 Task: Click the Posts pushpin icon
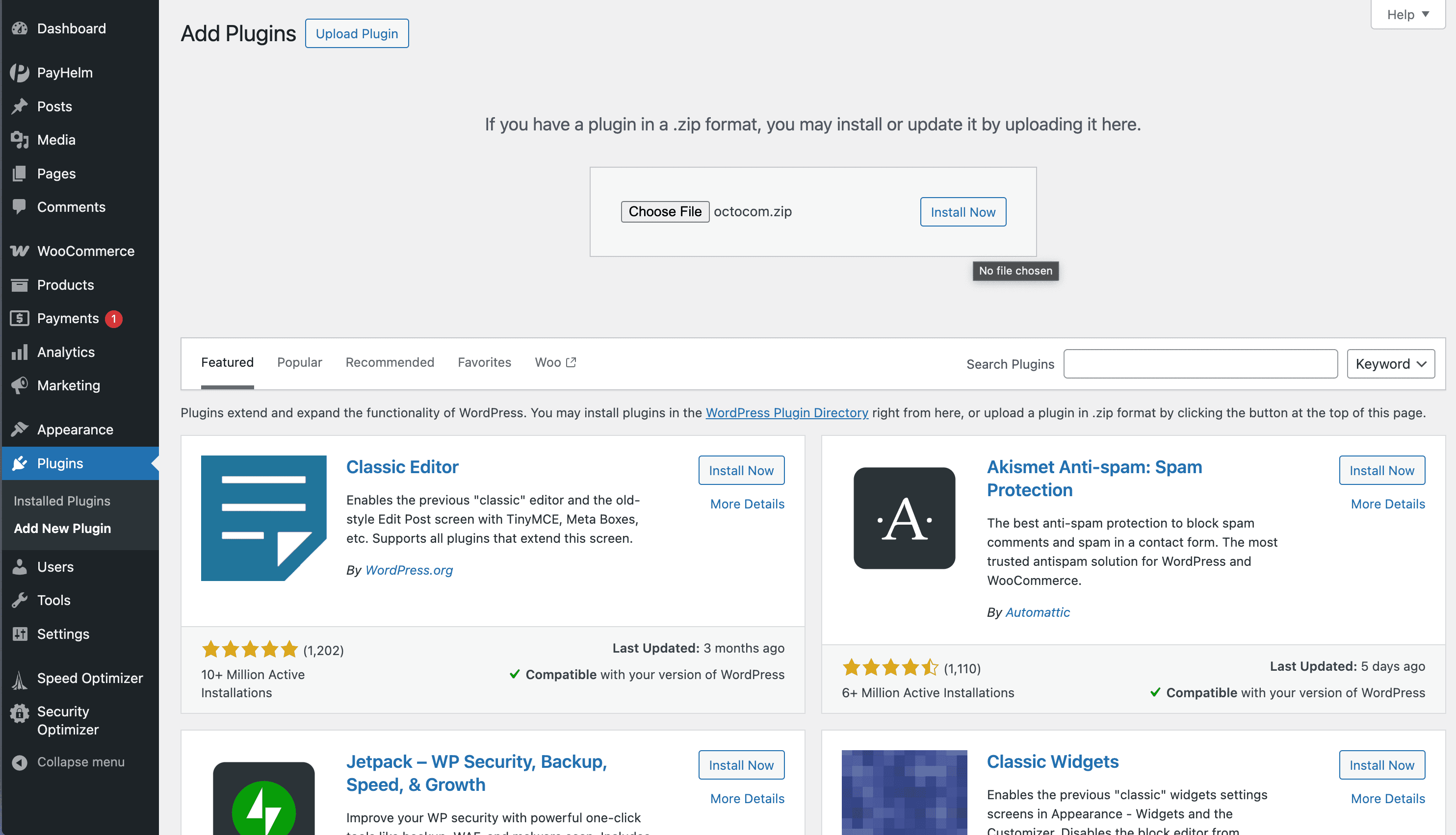(x=20, y=107)
